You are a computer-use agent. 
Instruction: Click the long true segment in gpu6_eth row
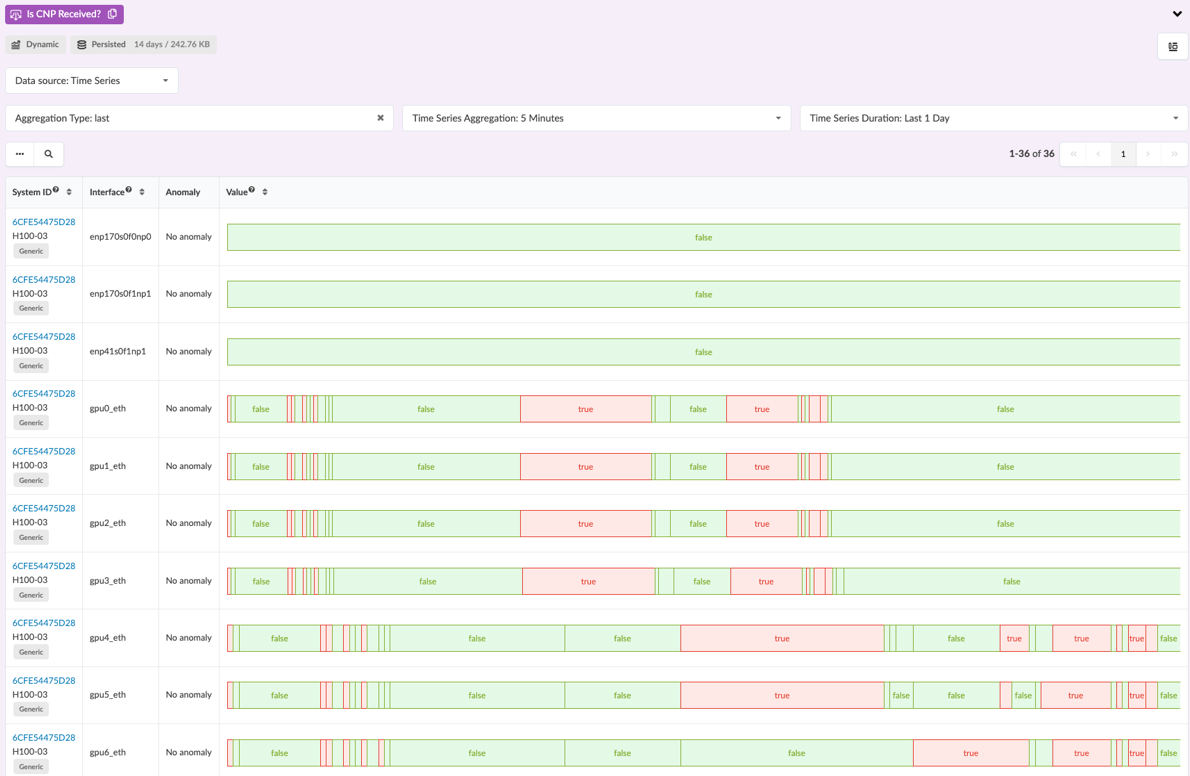click(971, 753)
